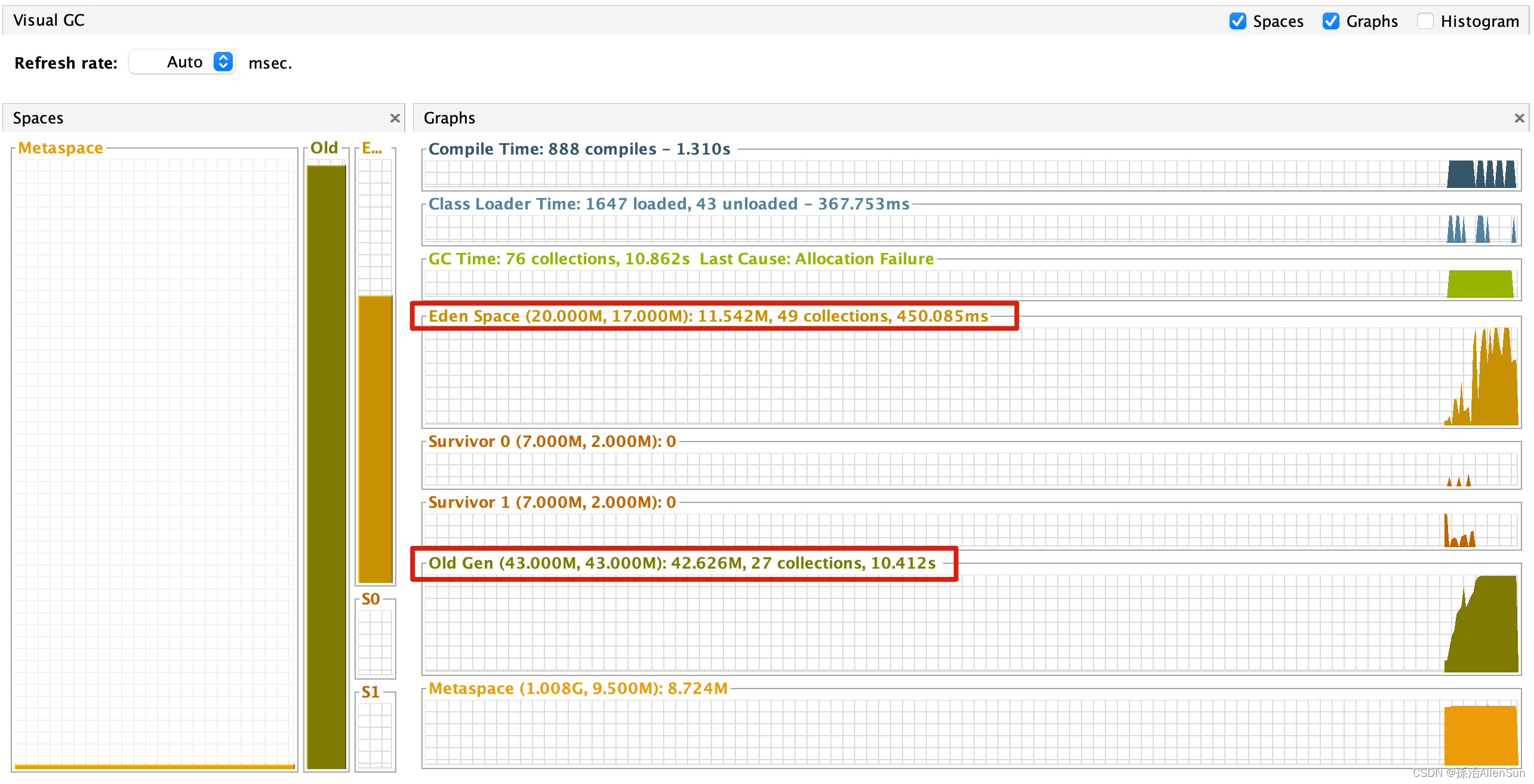Enable the Histogram checkbox
Image resolution: width=1534 pixels, height=784 pixels.
pyautogui.click(x=1427, y=20)
